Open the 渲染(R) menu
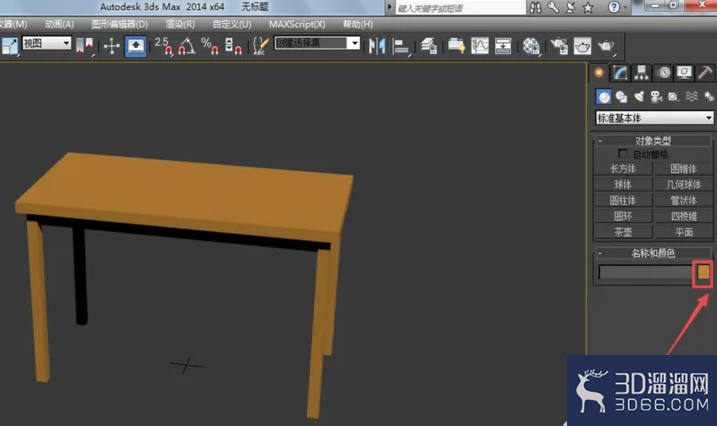This screenshot has height=426, width=717. coord(180,24)
